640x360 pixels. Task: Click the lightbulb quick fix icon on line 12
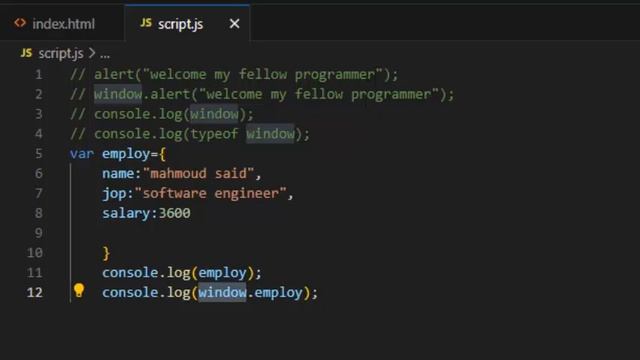(x=79, y=290)
